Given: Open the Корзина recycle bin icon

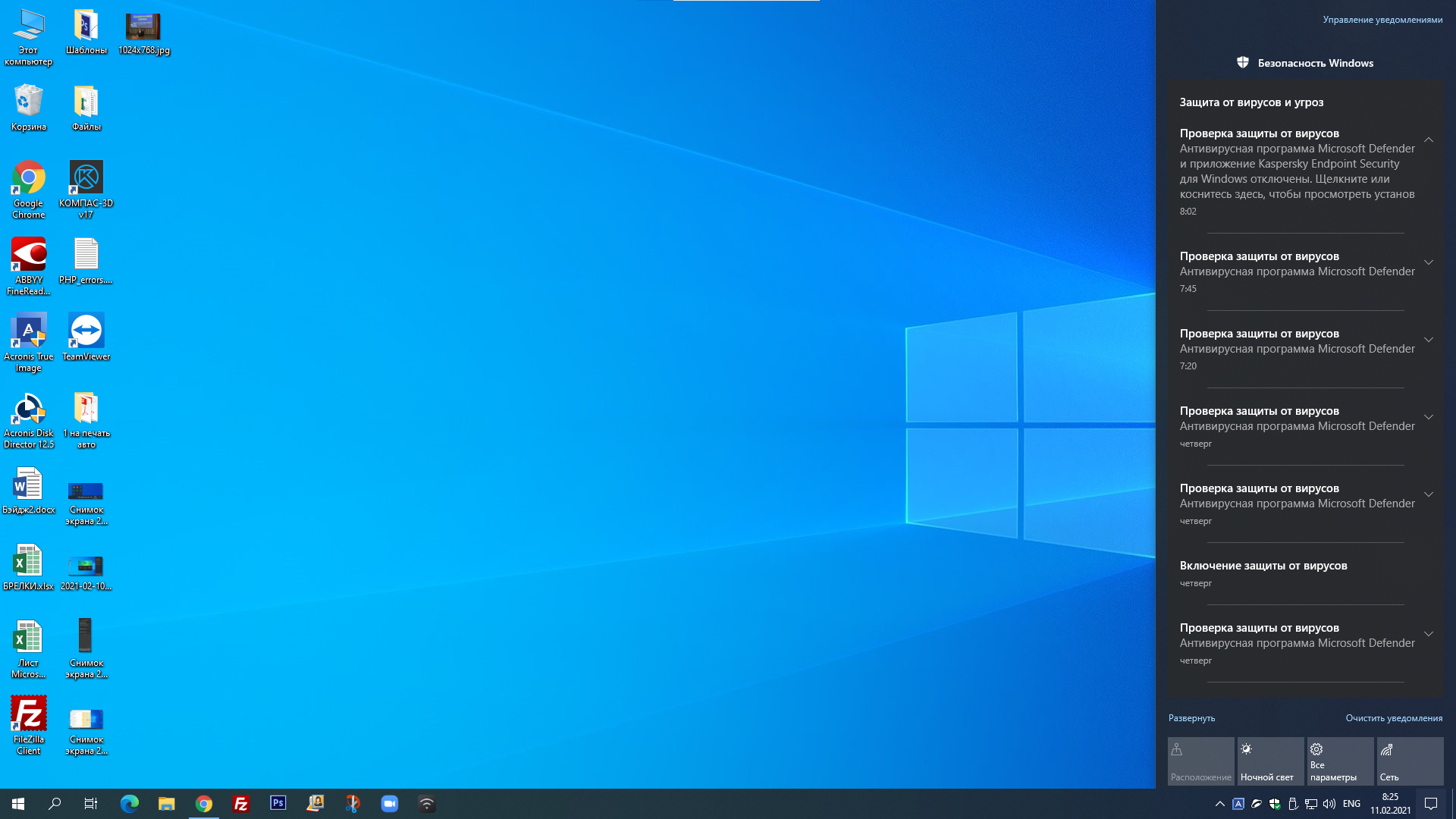Looking at the screenshot, I should (x=29, y=108).
